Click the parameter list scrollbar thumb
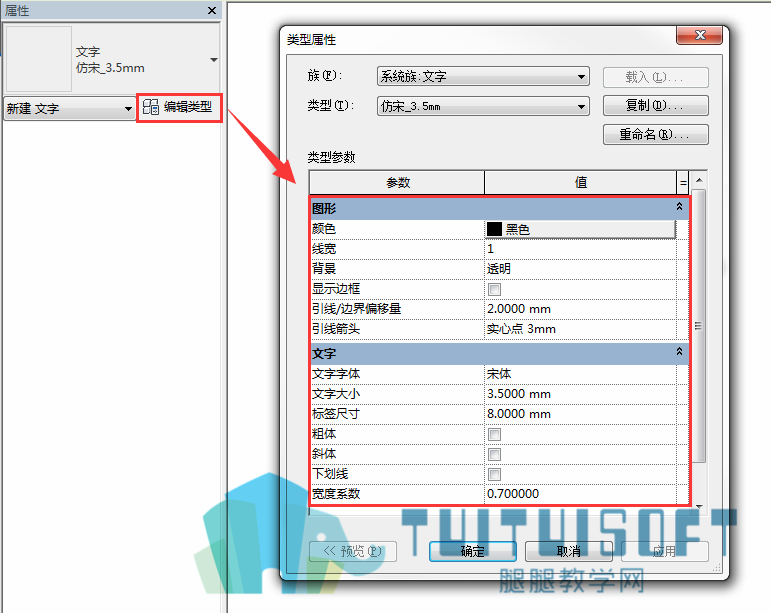The width and height of the screenshot is (771, 613). pyautogui.click(x=698, y=325)
